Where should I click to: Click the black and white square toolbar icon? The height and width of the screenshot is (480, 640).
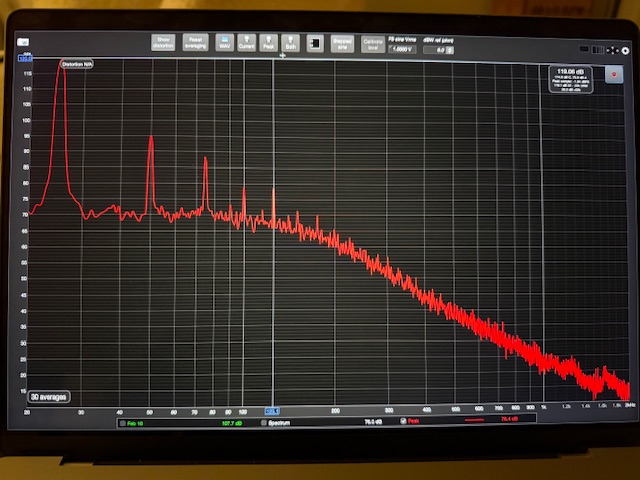click(314, 43)
